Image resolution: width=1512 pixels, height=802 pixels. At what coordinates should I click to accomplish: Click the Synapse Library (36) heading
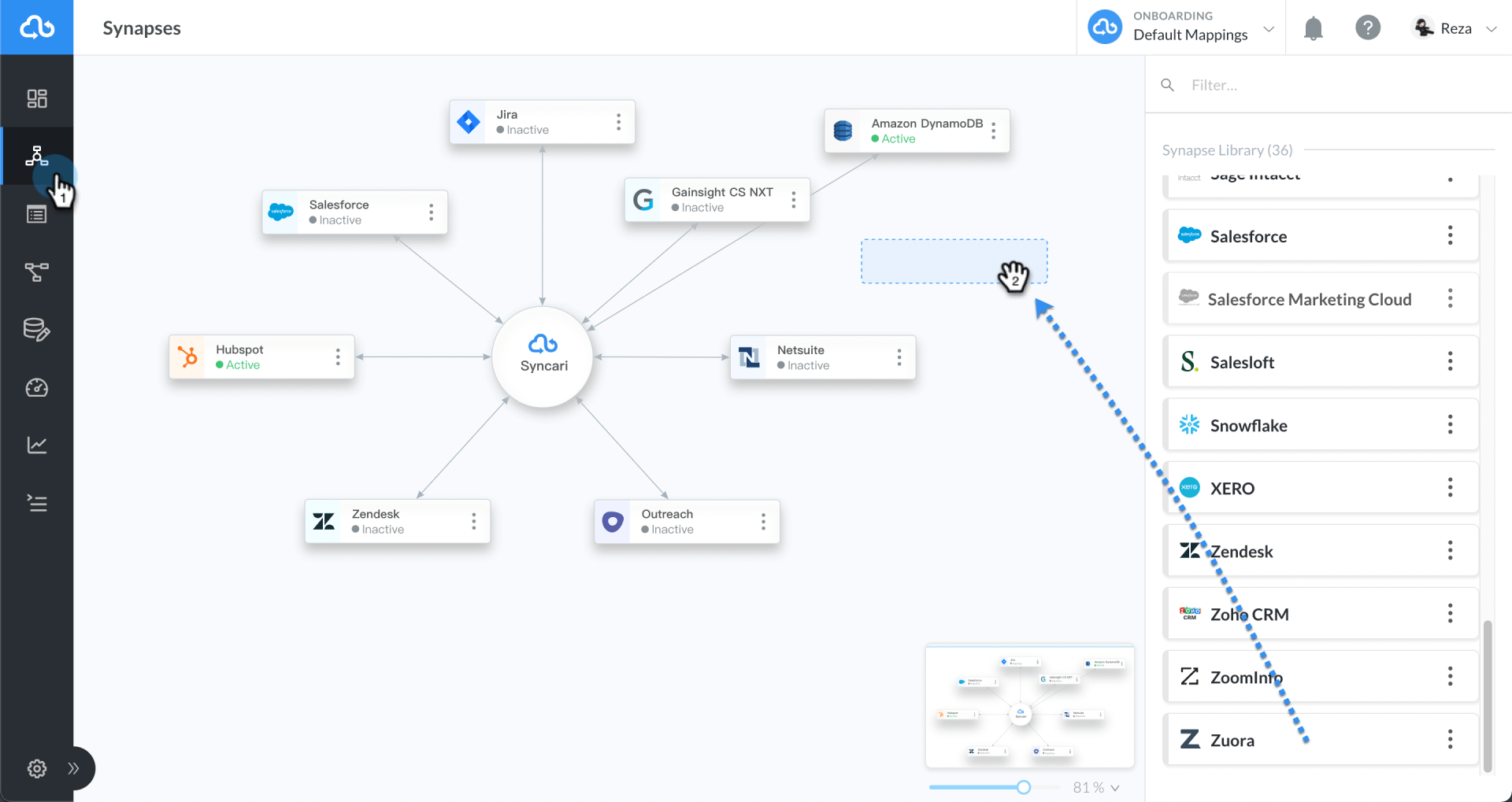(1228, 150)
